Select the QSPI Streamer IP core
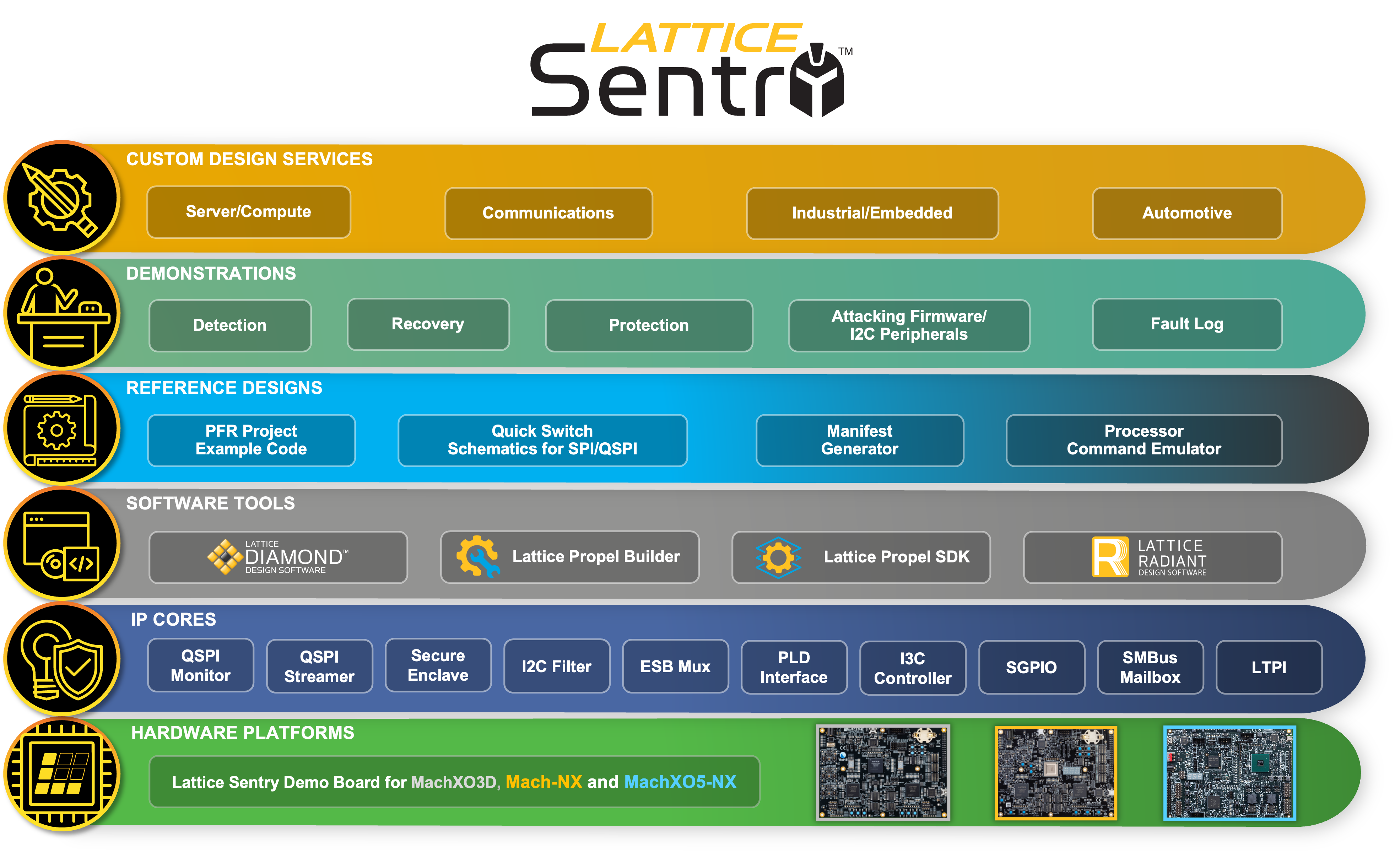Screen dimensions: 1400x858 [319, 667]
